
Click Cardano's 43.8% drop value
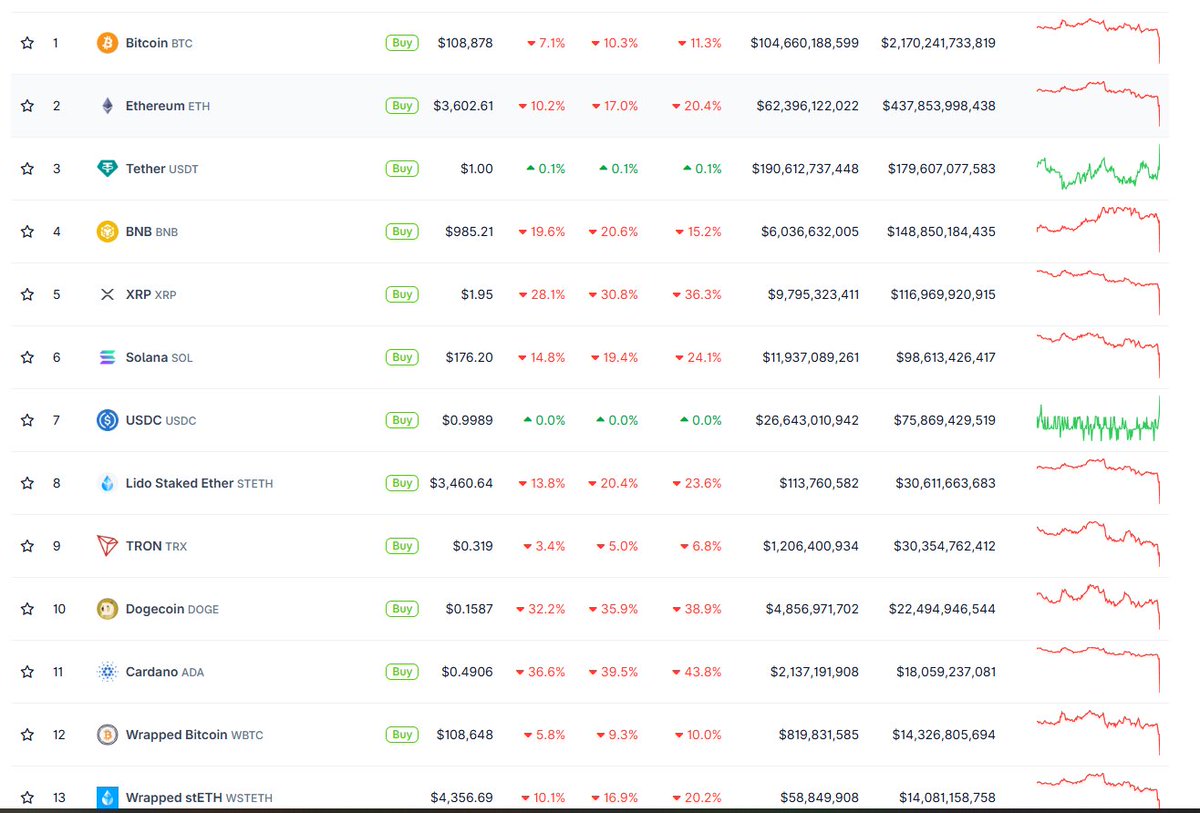tap(699, 672)
